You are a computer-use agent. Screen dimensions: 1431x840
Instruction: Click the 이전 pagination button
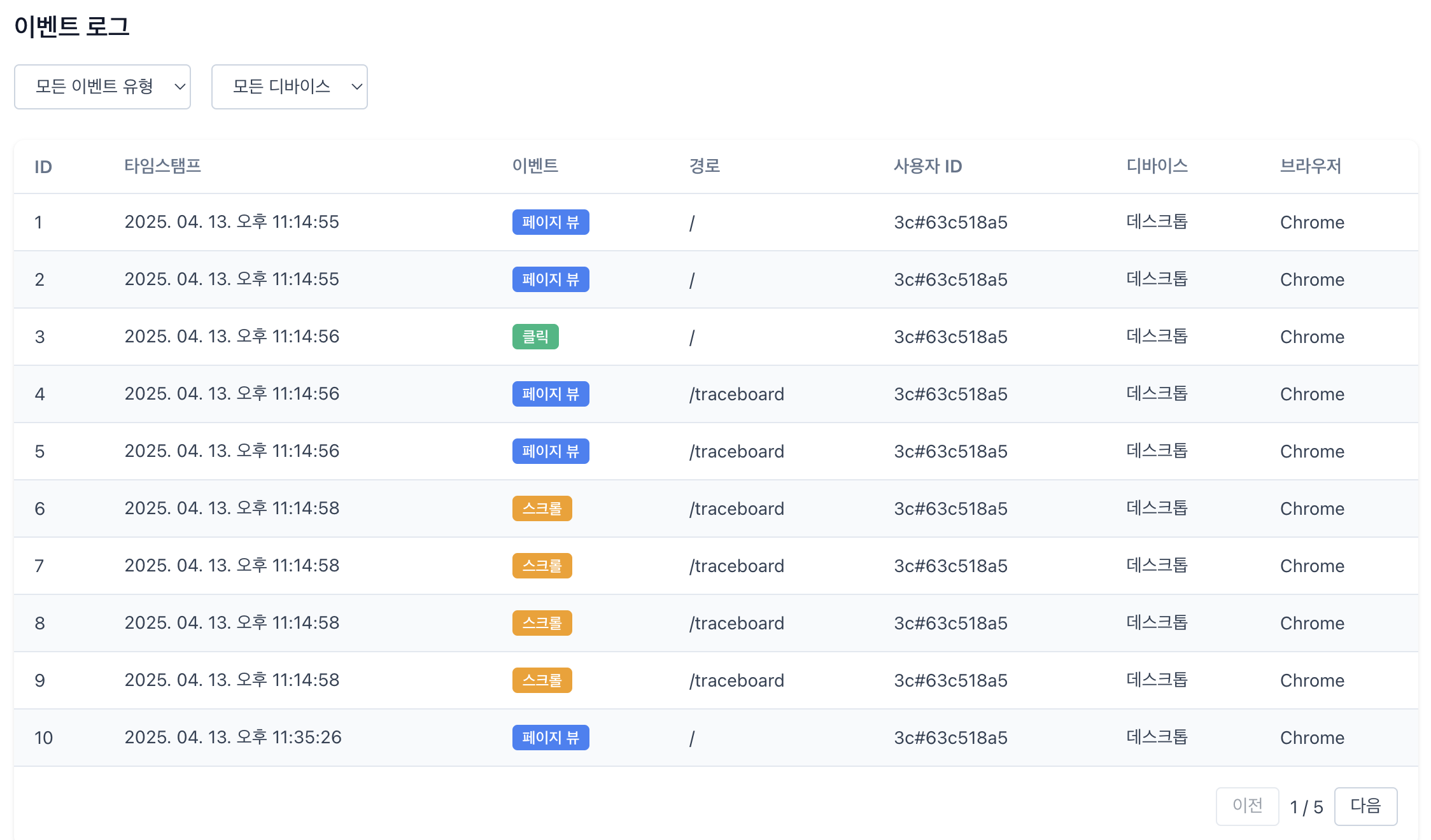coord(1246,806)
